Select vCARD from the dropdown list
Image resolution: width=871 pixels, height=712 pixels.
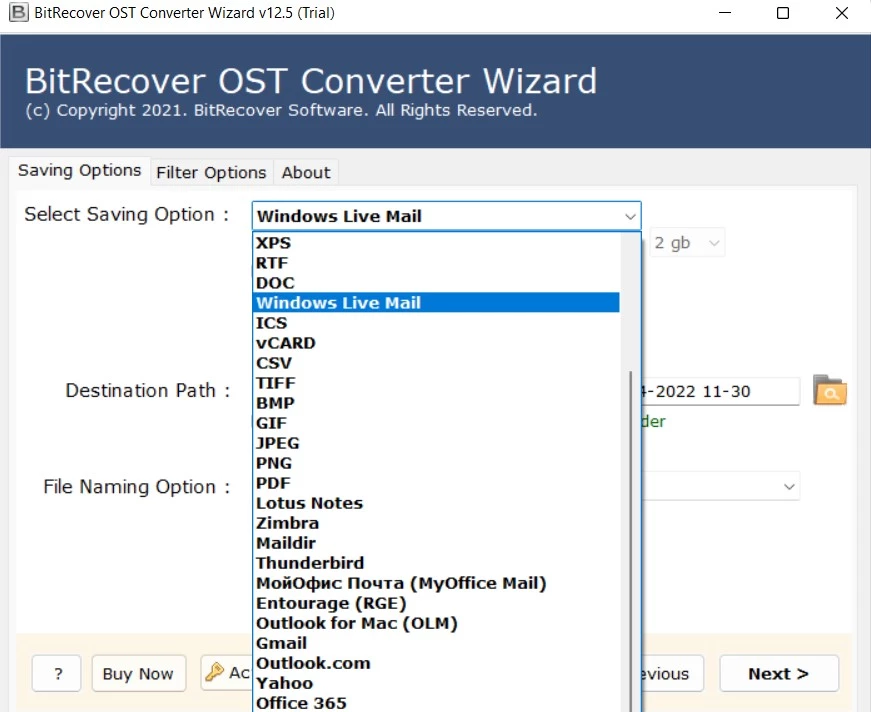(x=436, y=343)
